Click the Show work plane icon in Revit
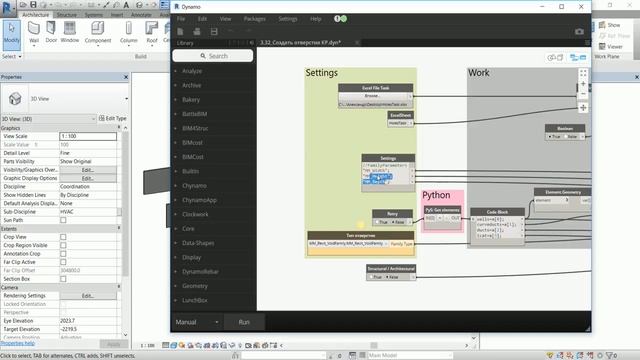Viewport: 640px width, 360px height. pyautogui.click(x=609, y=25)
